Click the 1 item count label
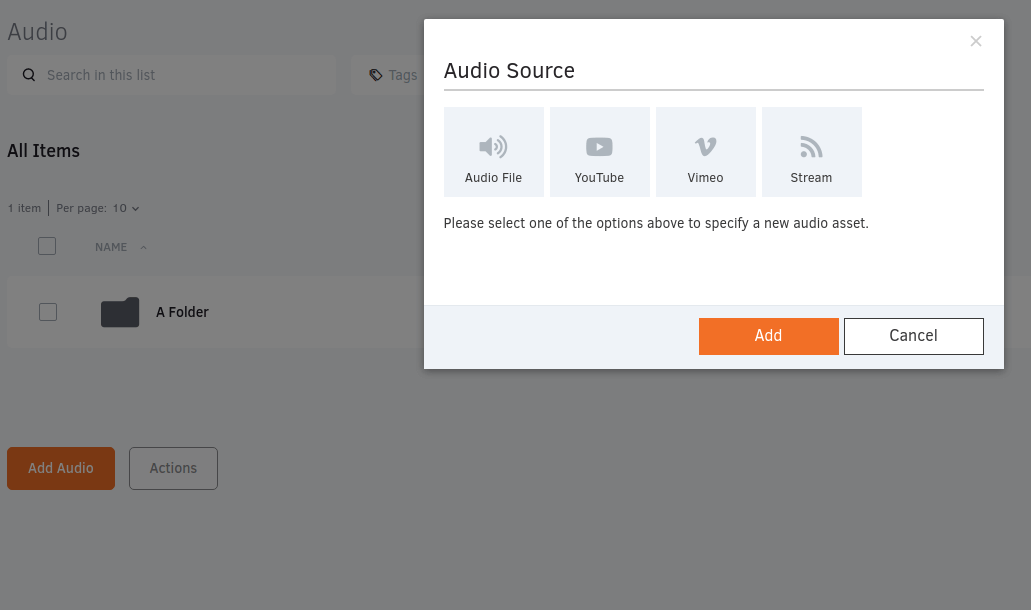Screen dimensions: 1031x610 pyautogui.click(x=24, y=208)
